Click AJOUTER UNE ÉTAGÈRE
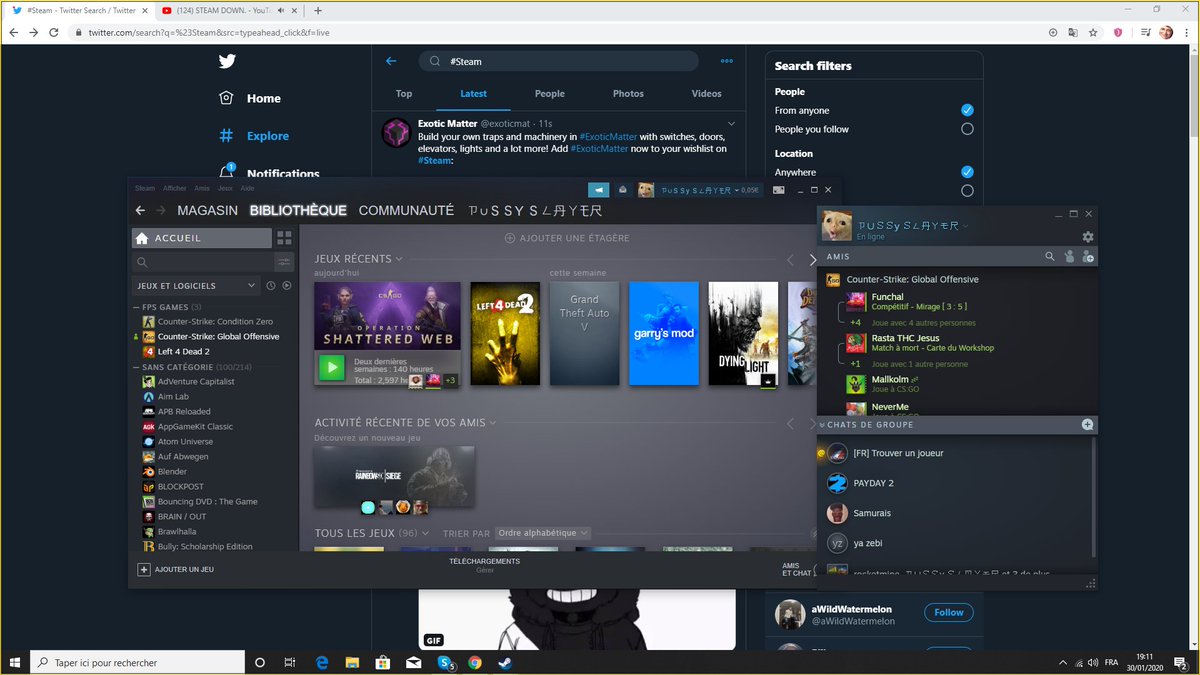Screen dimensions: 1200x675 pyautogui.click(x=567, y=238)
